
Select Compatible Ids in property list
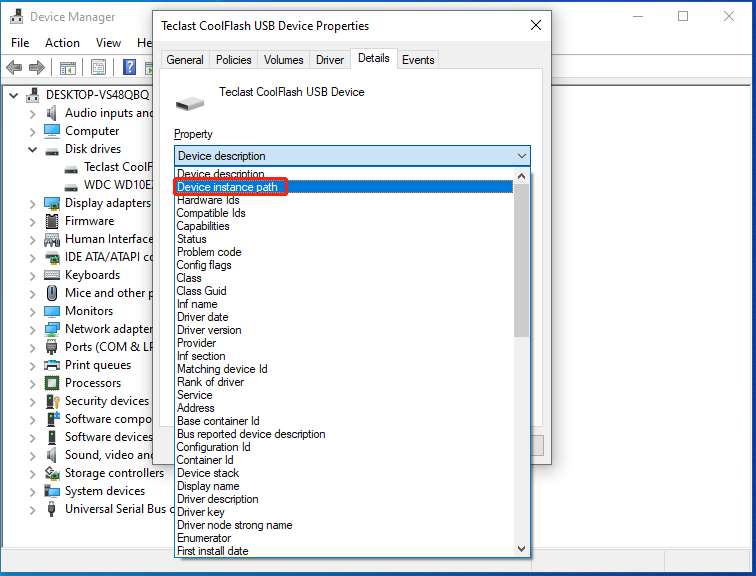pyautogui.click(x=343, y=213)
